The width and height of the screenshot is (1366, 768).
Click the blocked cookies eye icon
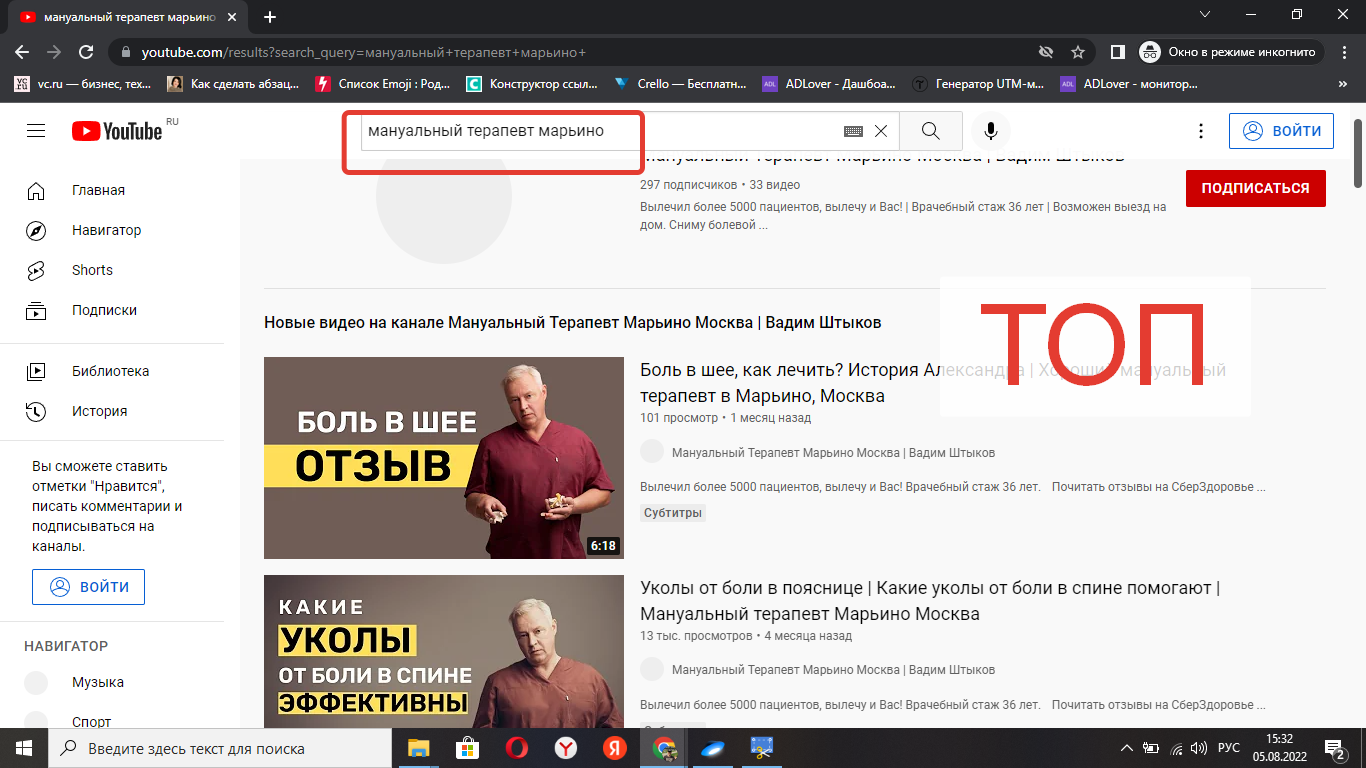pos(1046,52)
